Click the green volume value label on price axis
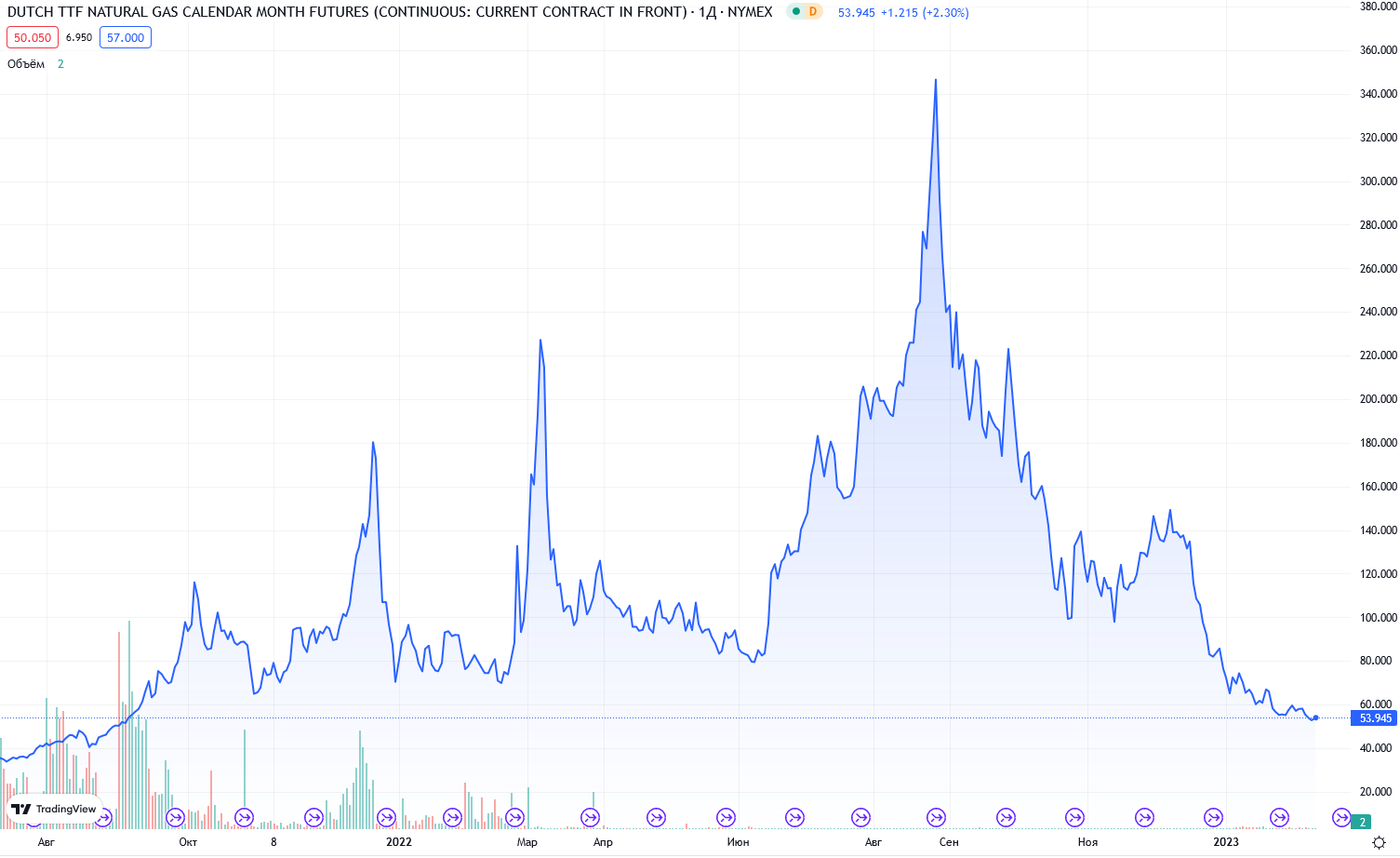Screen dimensions: 1400x858 coord(1362,822)
